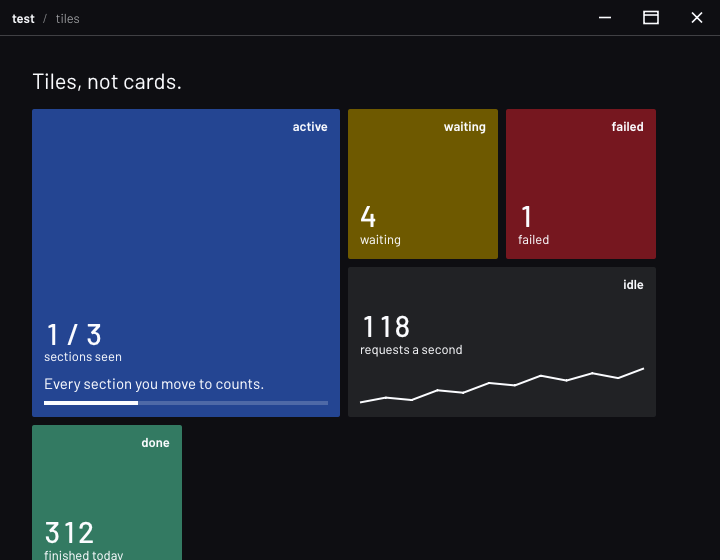Click the '1 / 3' sections counter

pyautogui.click(x=73, y=335)
